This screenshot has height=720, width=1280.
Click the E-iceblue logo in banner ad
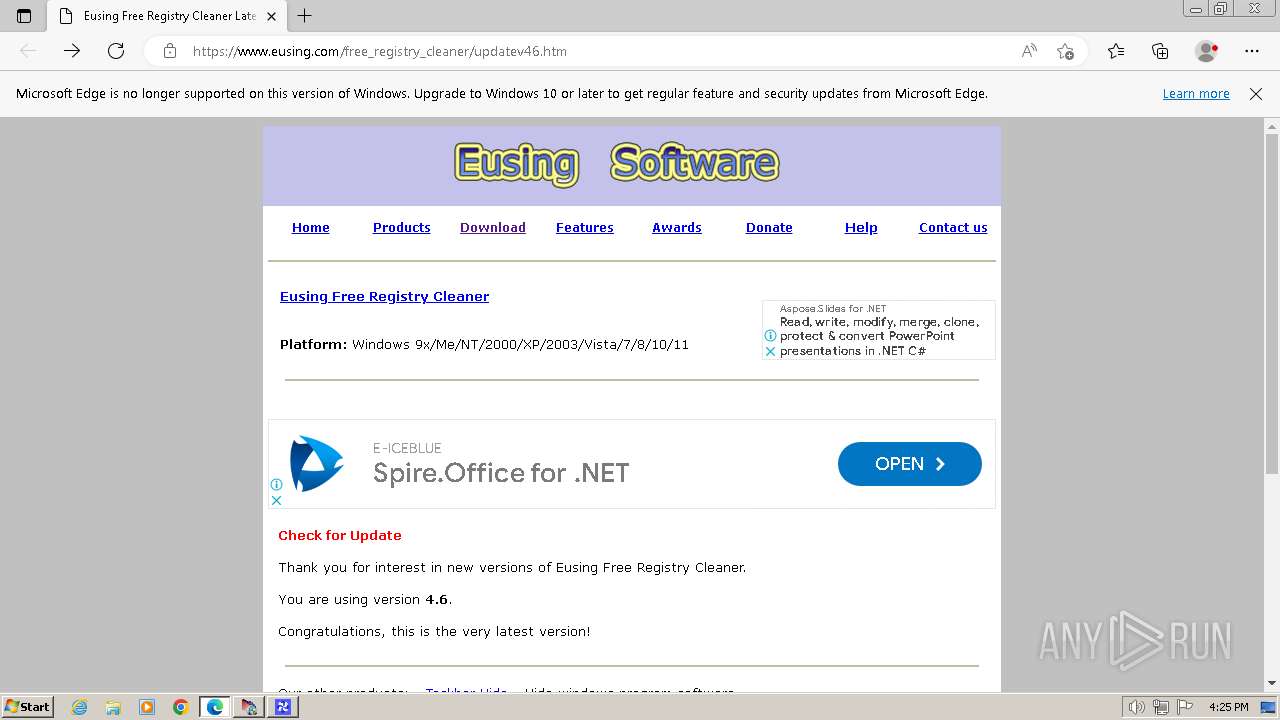point(316,464)
